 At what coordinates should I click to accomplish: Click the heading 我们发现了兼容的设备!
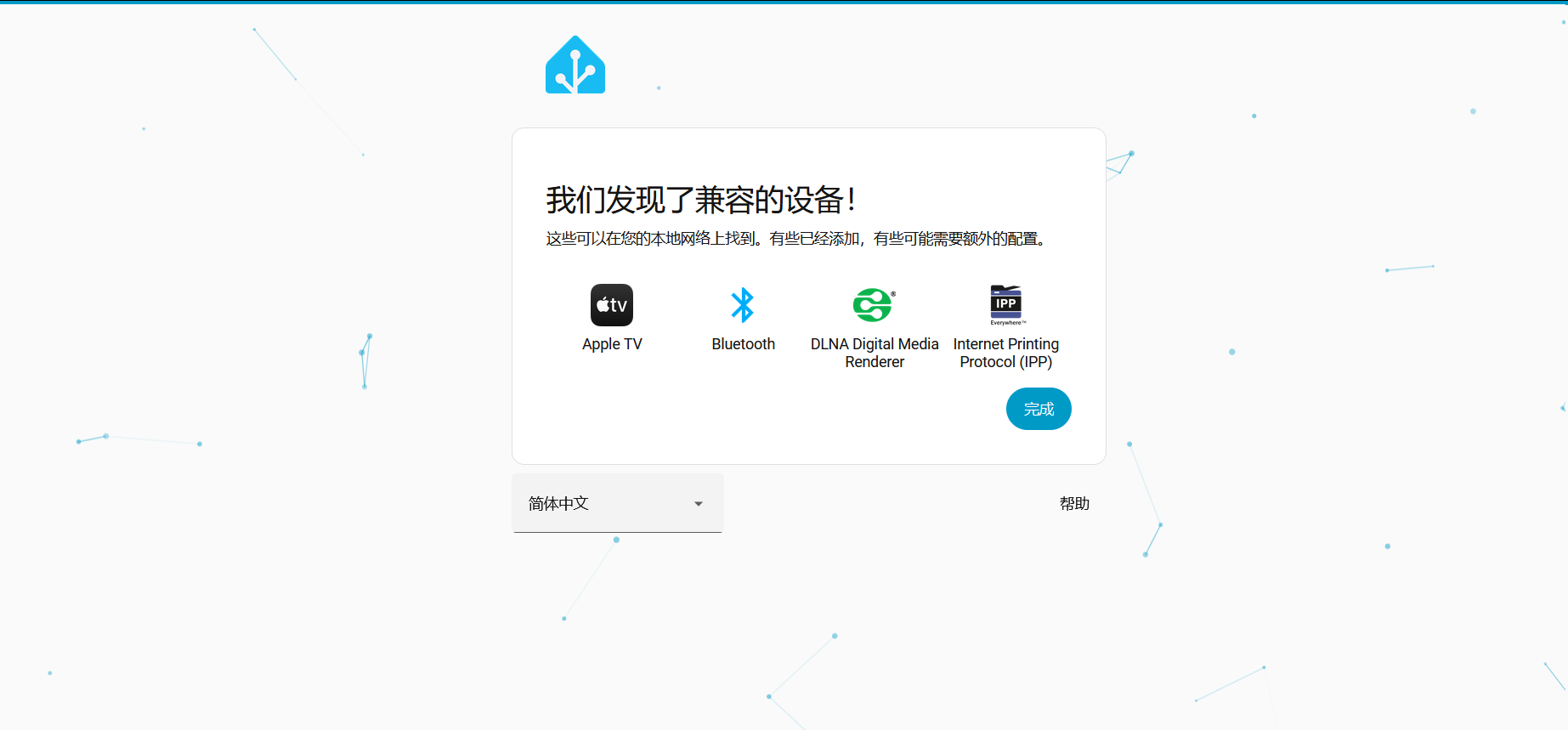(701, 201)
